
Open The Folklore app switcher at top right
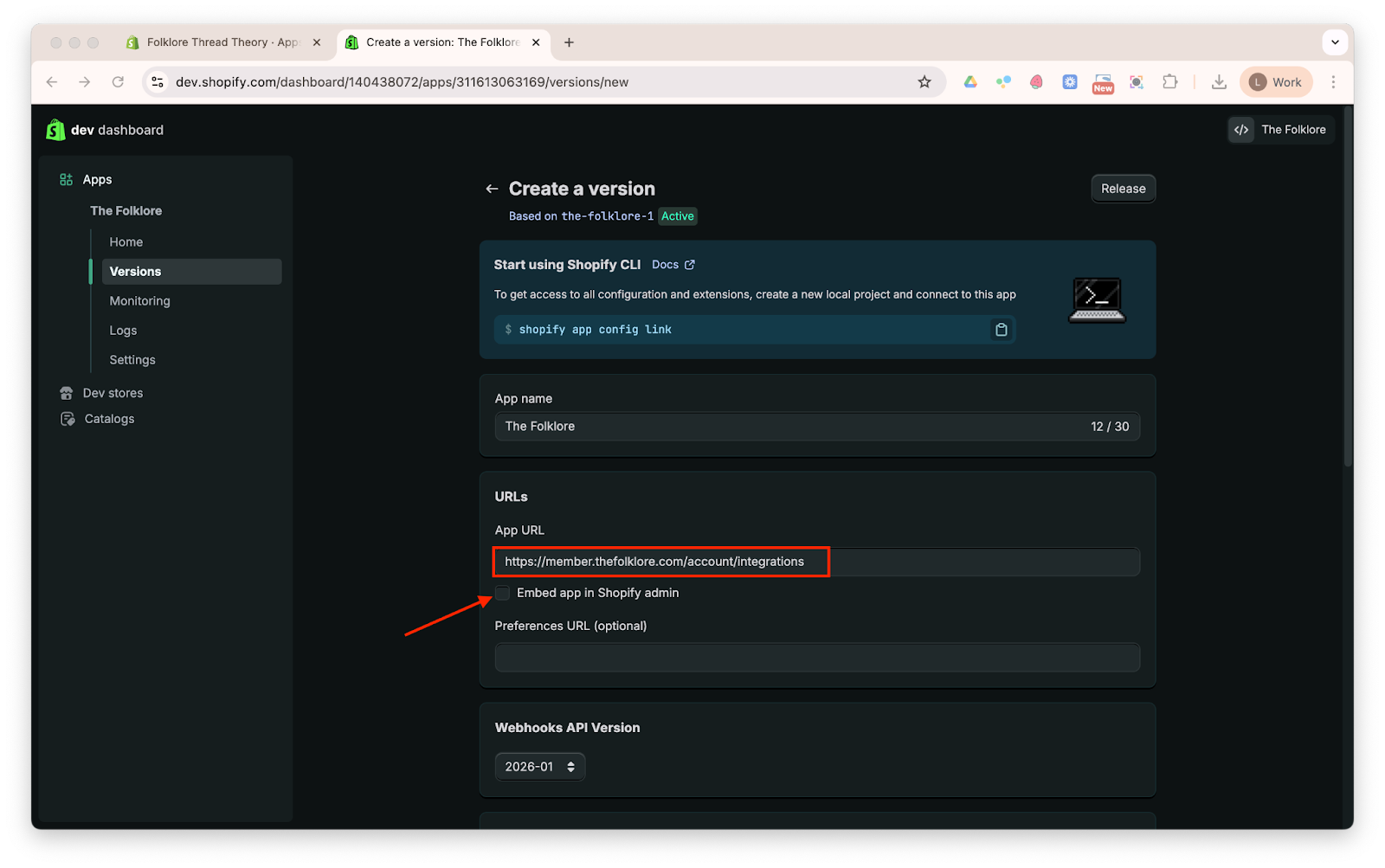[1281, 130]
